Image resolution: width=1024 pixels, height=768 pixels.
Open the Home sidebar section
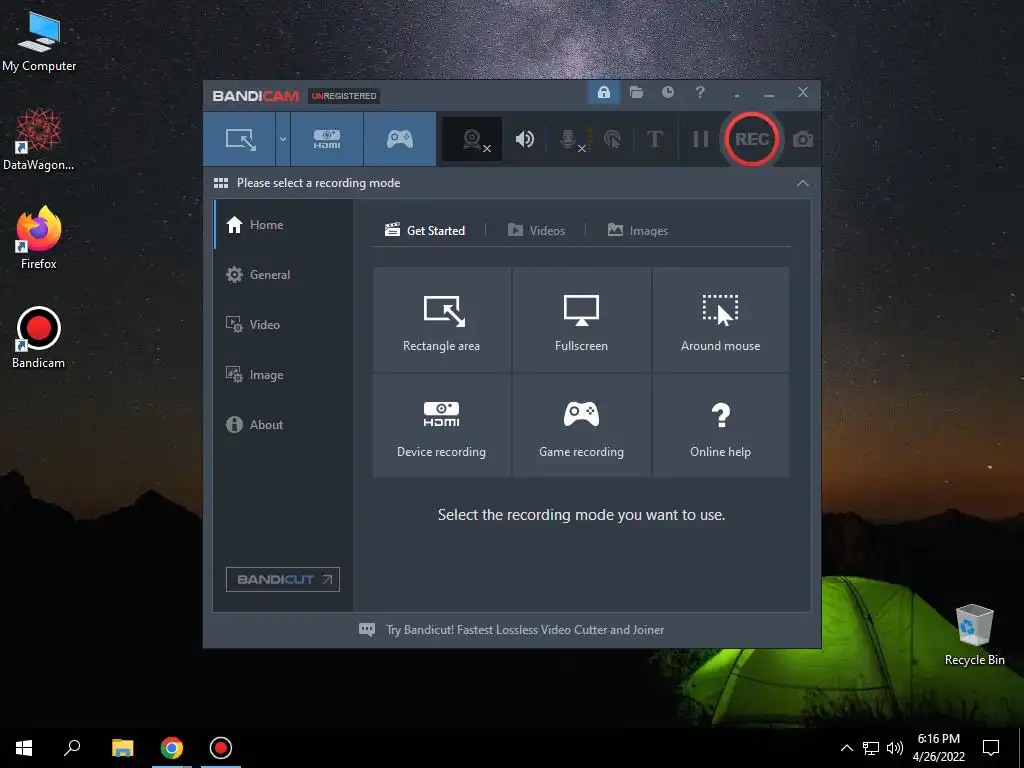point(283,225)
